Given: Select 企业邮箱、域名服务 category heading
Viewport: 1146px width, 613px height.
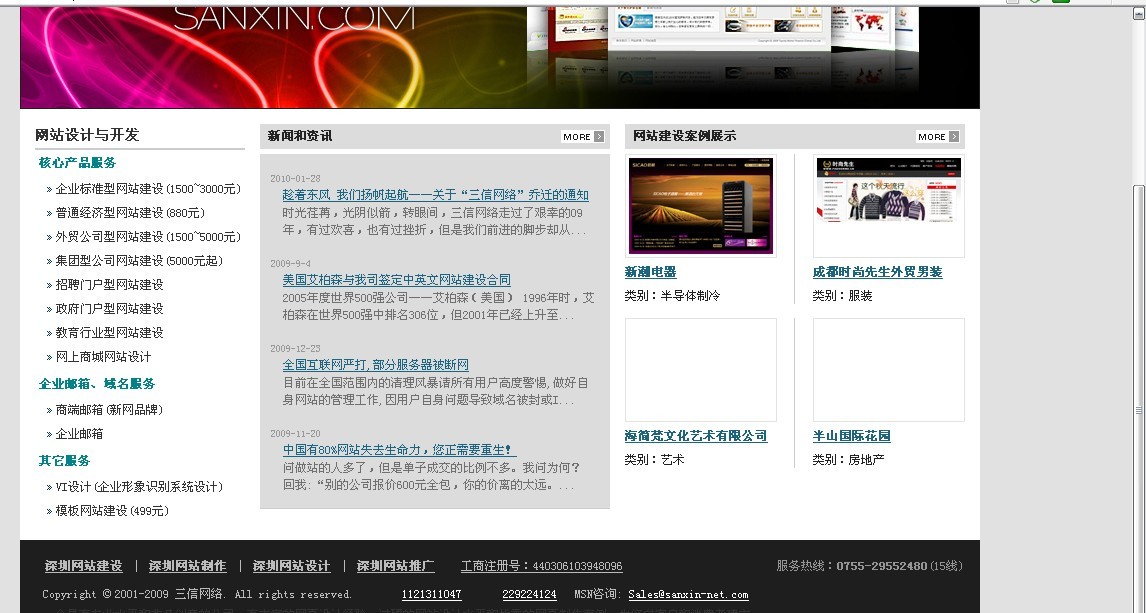Looking at the screenshot, I should tap(96, 384).
